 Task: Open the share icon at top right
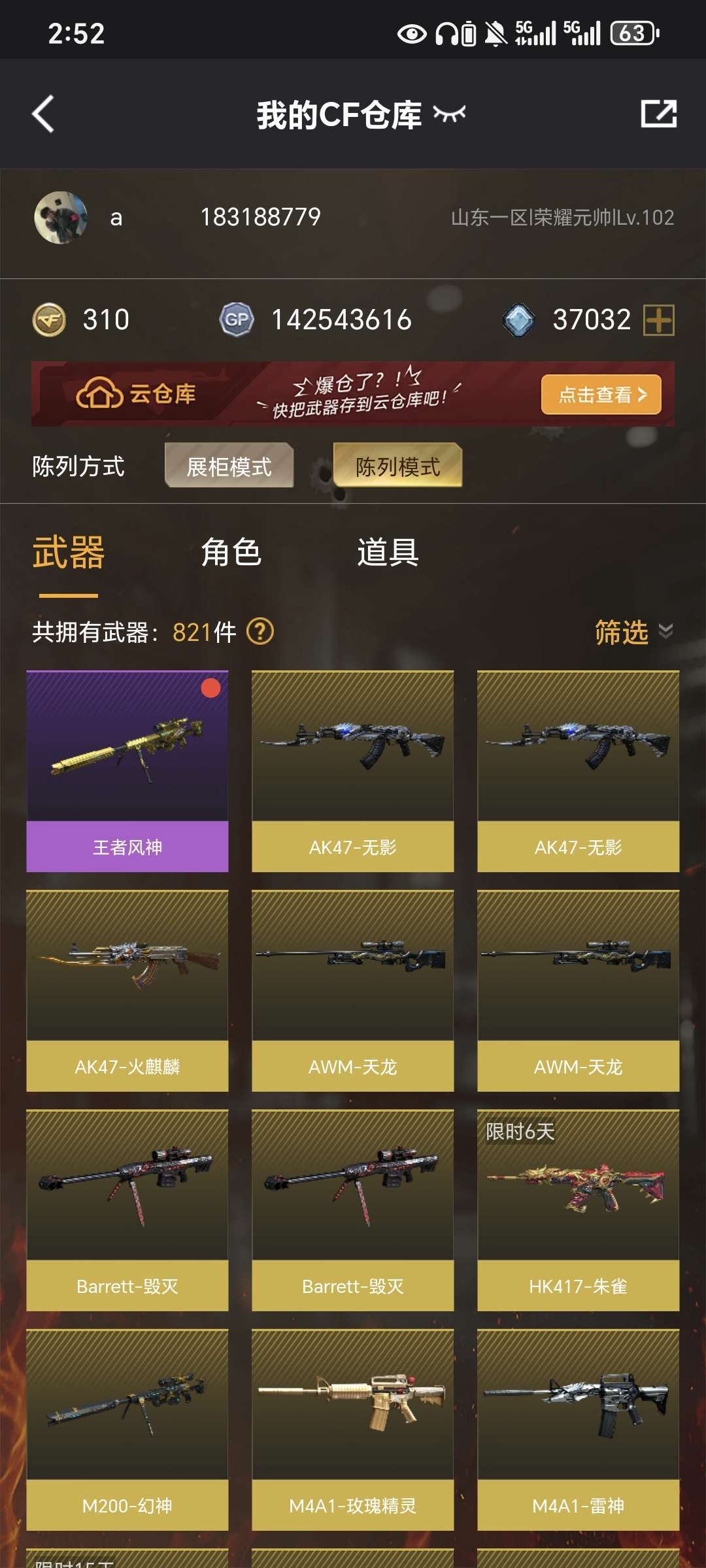click(x=658, y=114)
